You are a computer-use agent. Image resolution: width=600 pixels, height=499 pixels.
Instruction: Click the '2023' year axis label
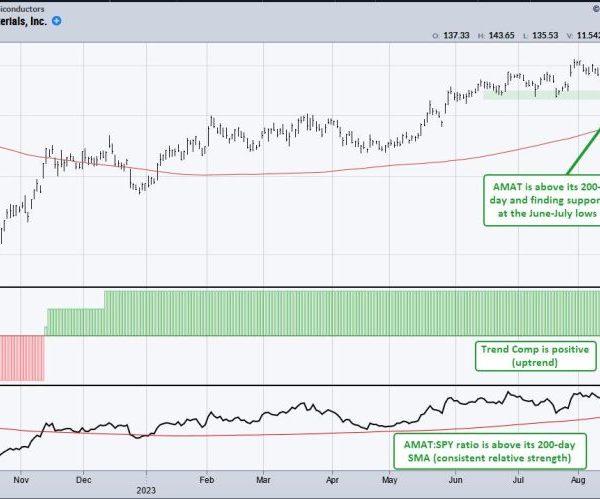click(146, 491)
